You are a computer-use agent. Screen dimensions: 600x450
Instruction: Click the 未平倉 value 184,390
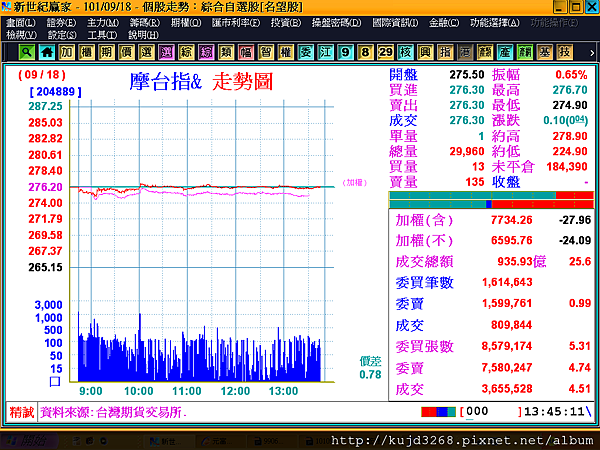(567, 167)
